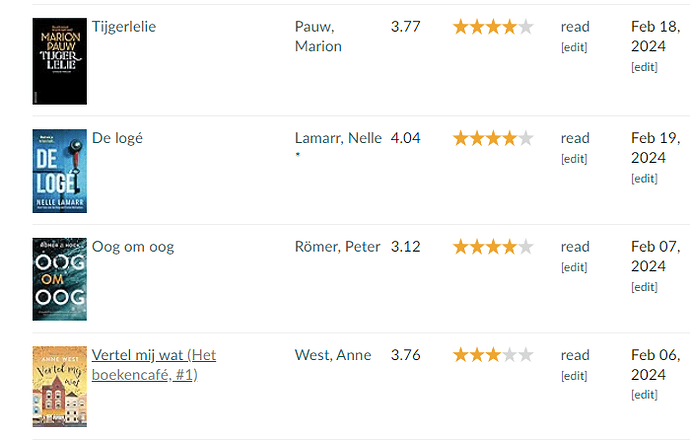Open the Oog om oog title link
Viewport: 690px width, 440px height.
(133, 247)
